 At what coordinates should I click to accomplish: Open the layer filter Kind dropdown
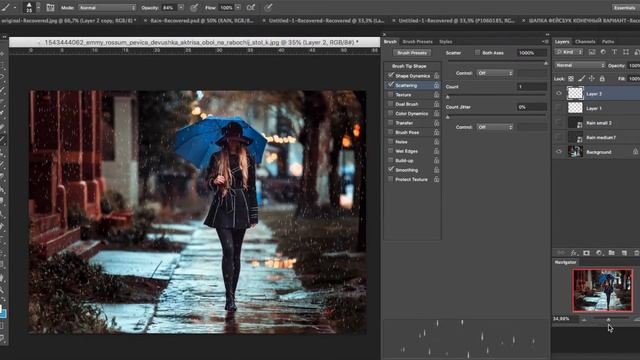(x=569, y=52)
